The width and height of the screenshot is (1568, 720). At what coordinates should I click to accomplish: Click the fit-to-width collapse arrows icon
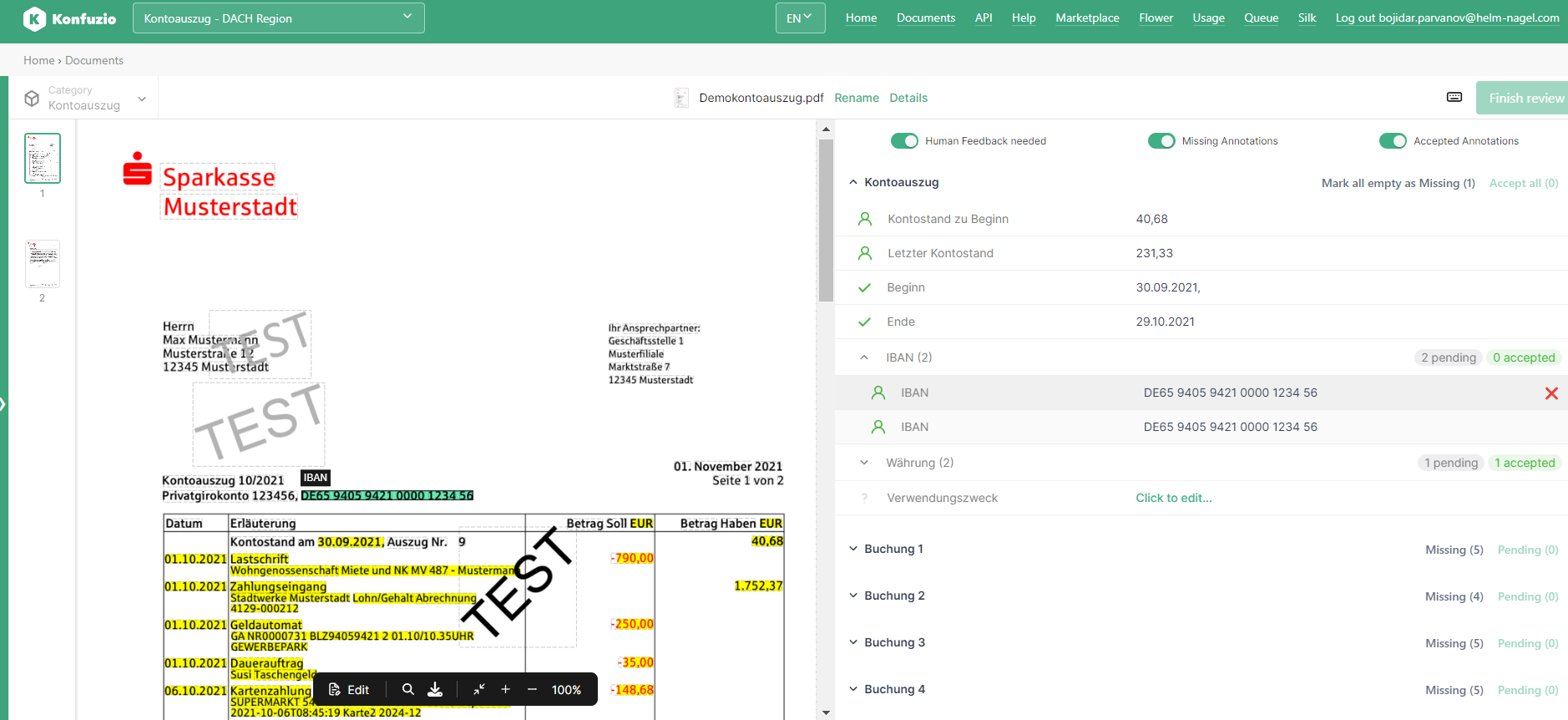pyautogui.click(x=479, y=690)
